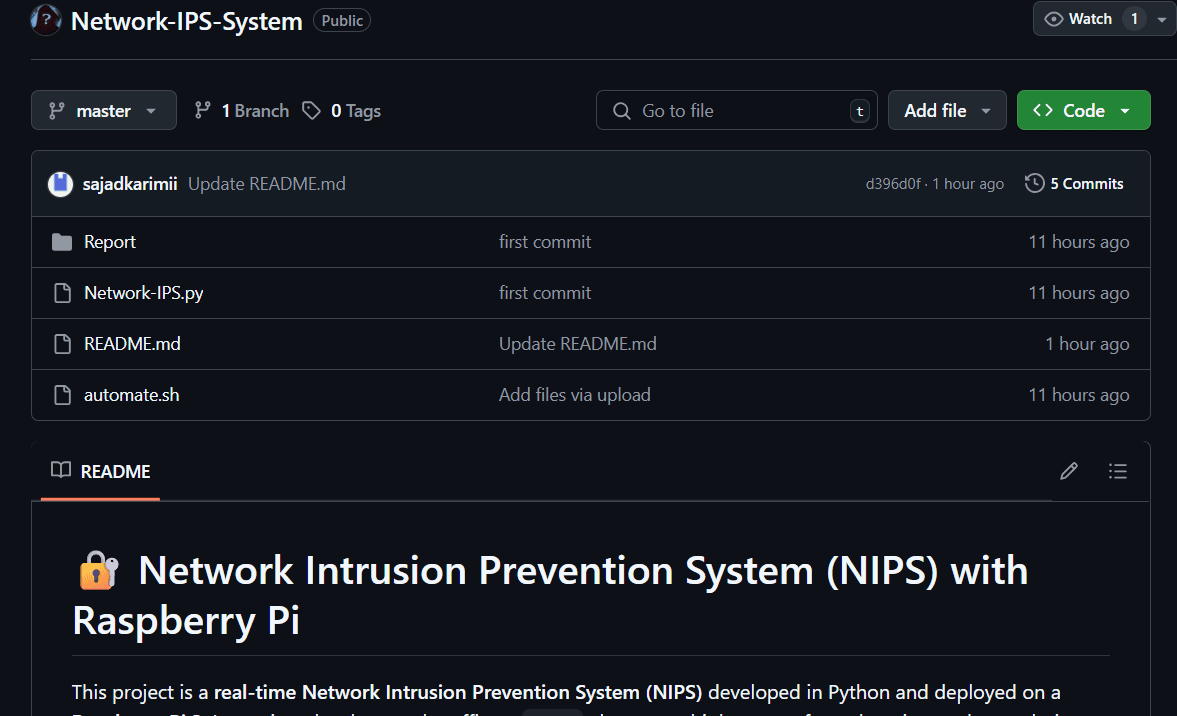The width and height of the screenshot is (1177, 716).
Task: Click the book icon next to README heading
Action: click(x=59, y=470)
